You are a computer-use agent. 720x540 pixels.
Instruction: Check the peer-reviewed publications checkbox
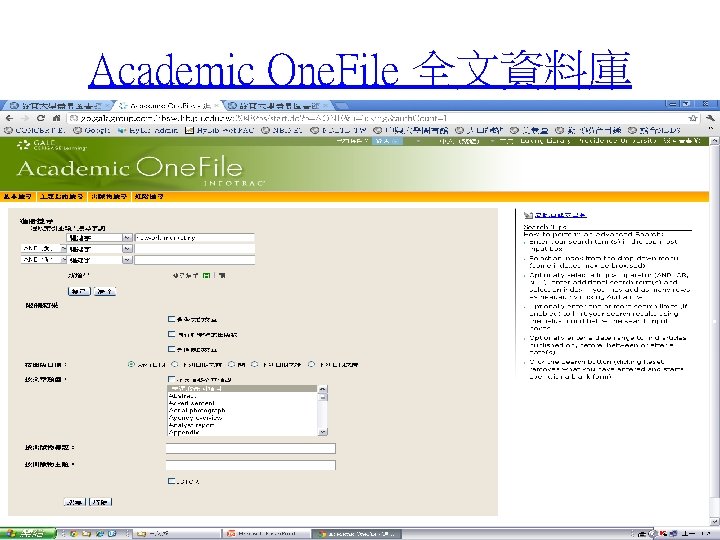point(171,334)
